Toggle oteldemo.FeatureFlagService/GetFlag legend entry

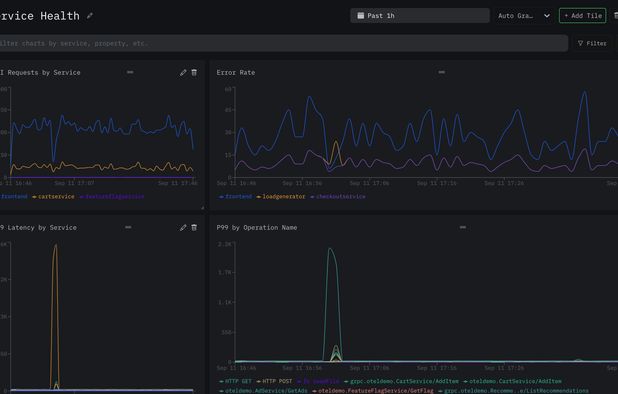coord(373,391)
